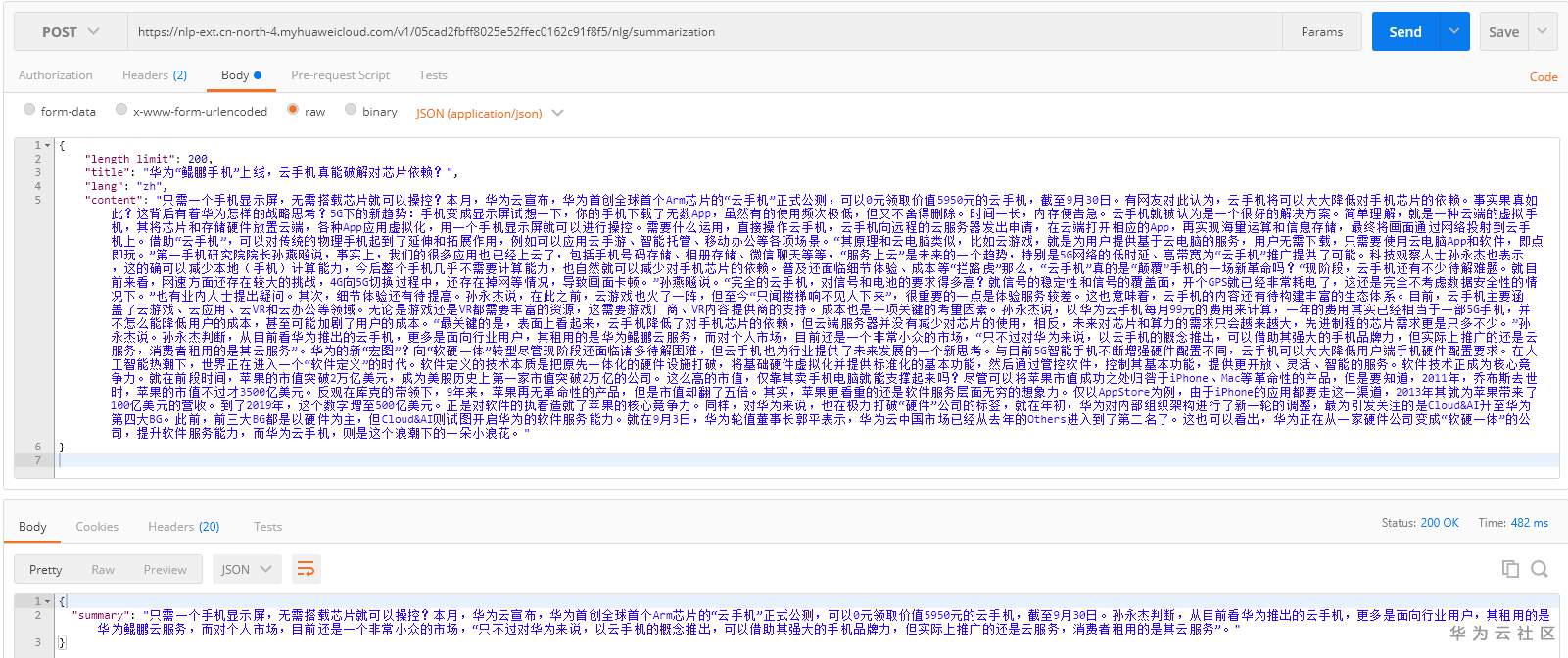
Task: Open the Pre-request Script tab
Action: click(340, 75)
